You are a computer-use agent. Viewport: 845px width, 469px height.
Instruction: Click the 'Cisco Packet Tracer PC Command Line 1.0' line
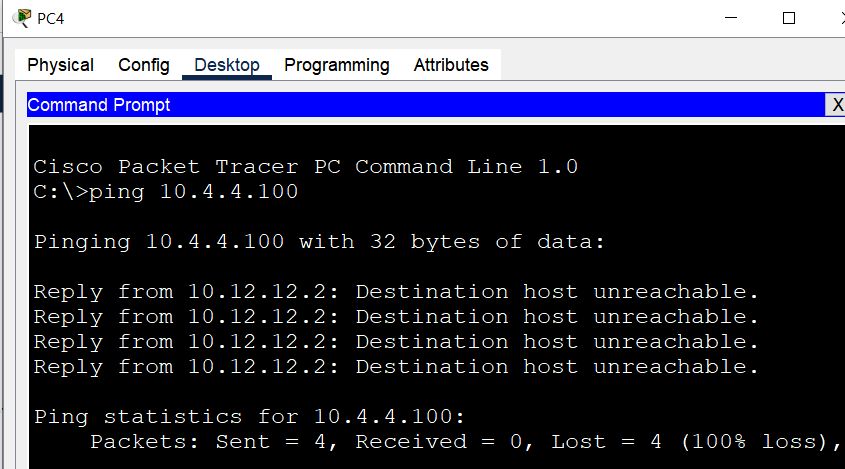(x=306, y=167)
